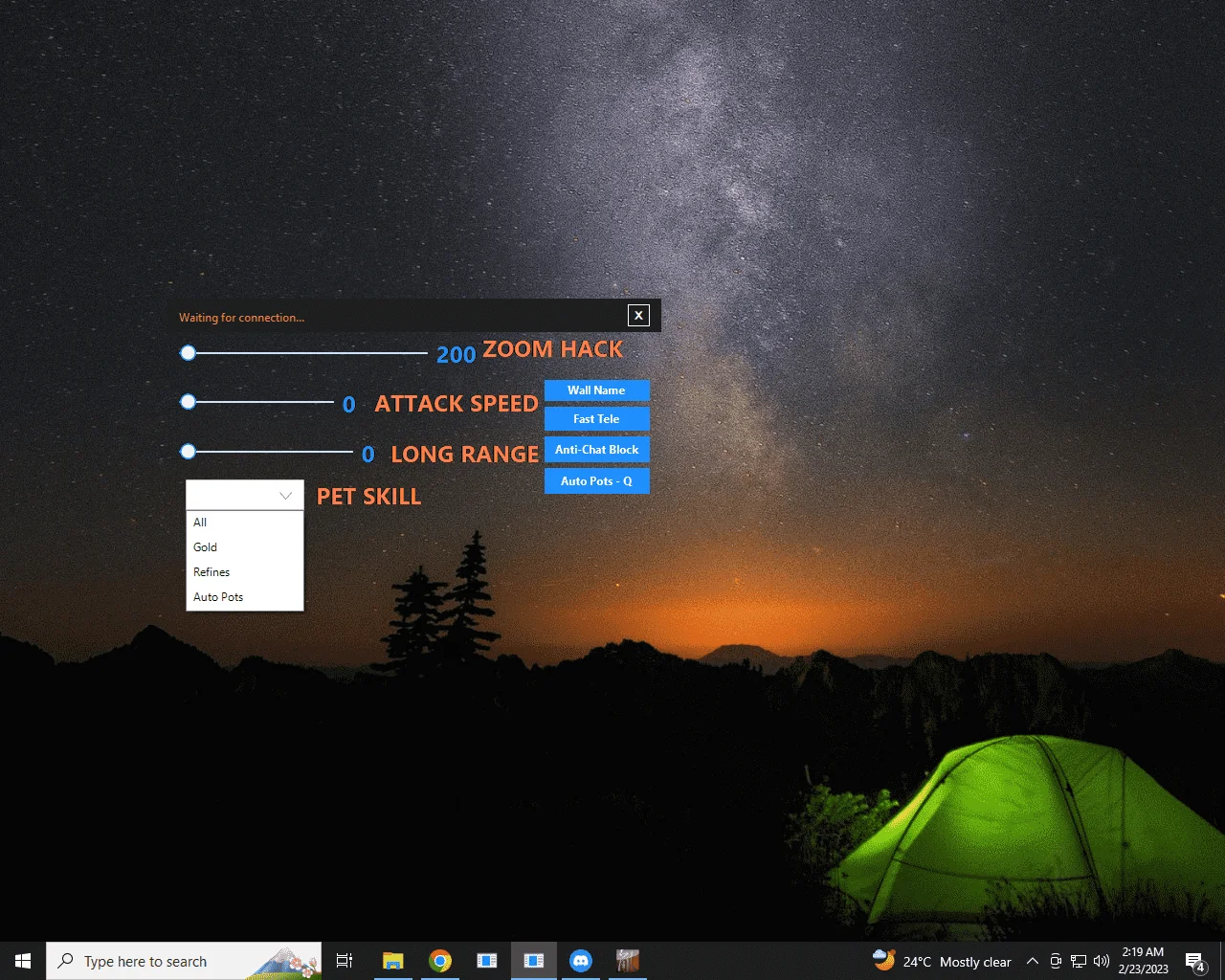Click the Zoom Hack value 200
1225x980 pixels.
point(456,355)
